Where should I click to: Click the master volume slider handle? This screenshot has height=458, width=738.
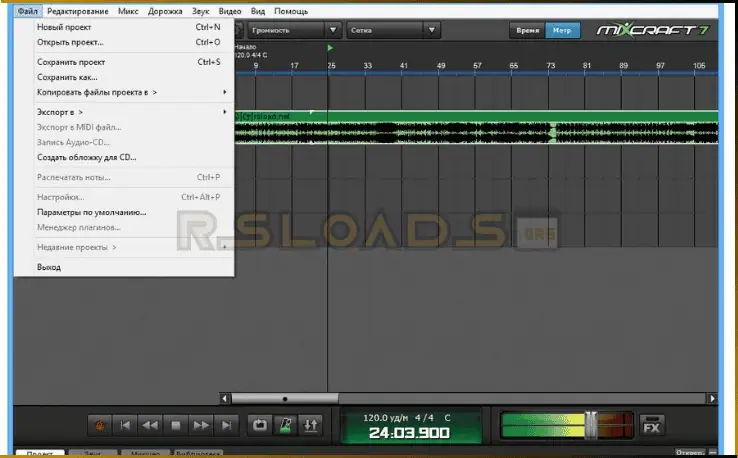(590, 424)
